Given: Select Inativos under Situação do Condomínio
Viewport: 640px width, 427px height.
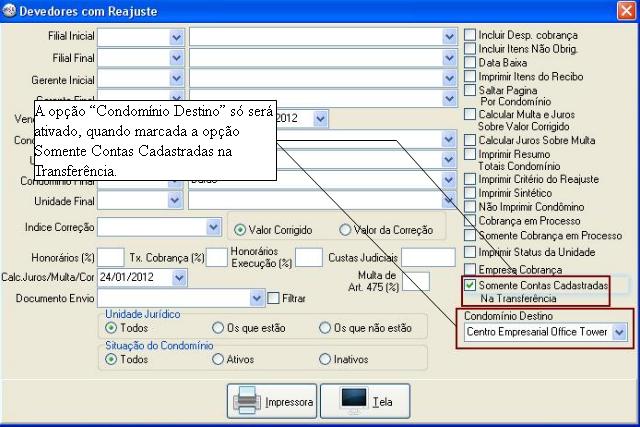Looking at the screenshot, I should tap(325, 359).
